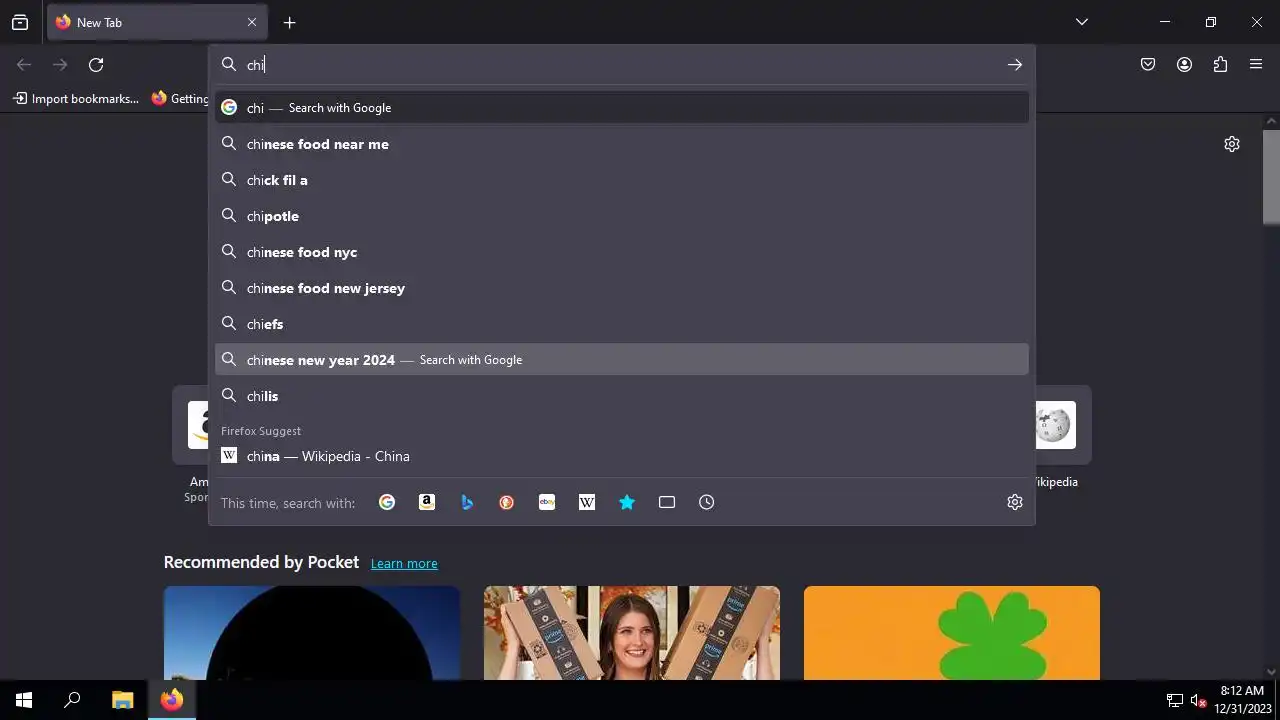The width and height of the screenshot is (1280, 720).
Task: Go forward one page
Action: click(x=60, y=65)
